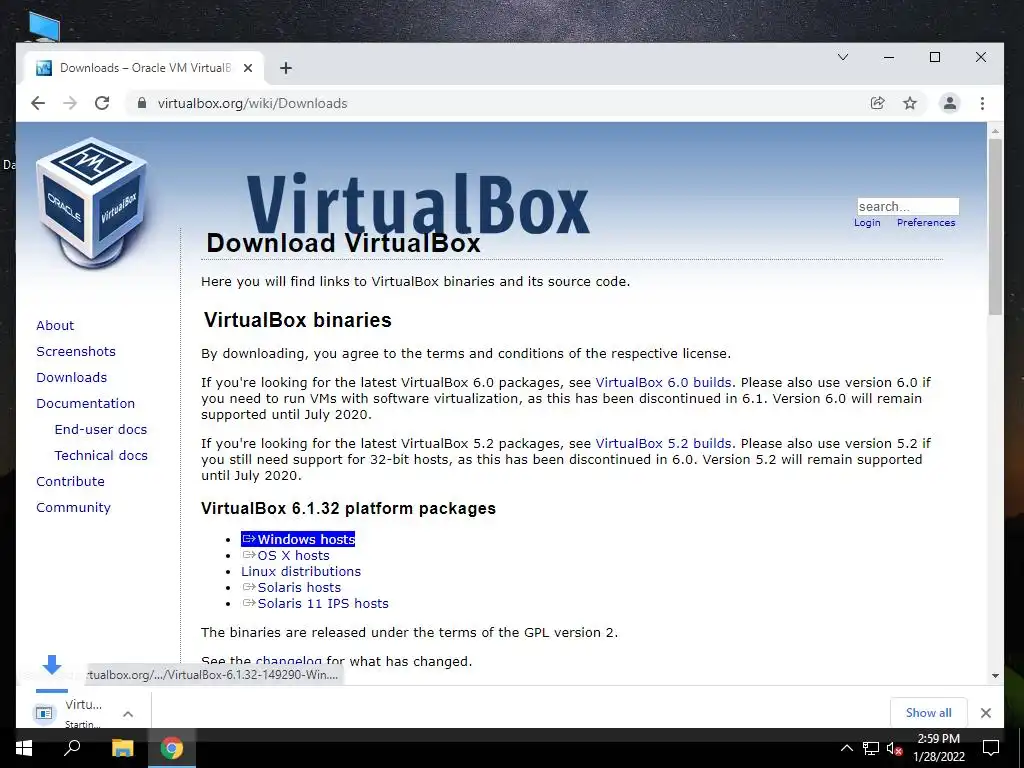Screen dimensions: 1024x768
Task: Open the taskbar clock and date
Action: click(938, 748)
